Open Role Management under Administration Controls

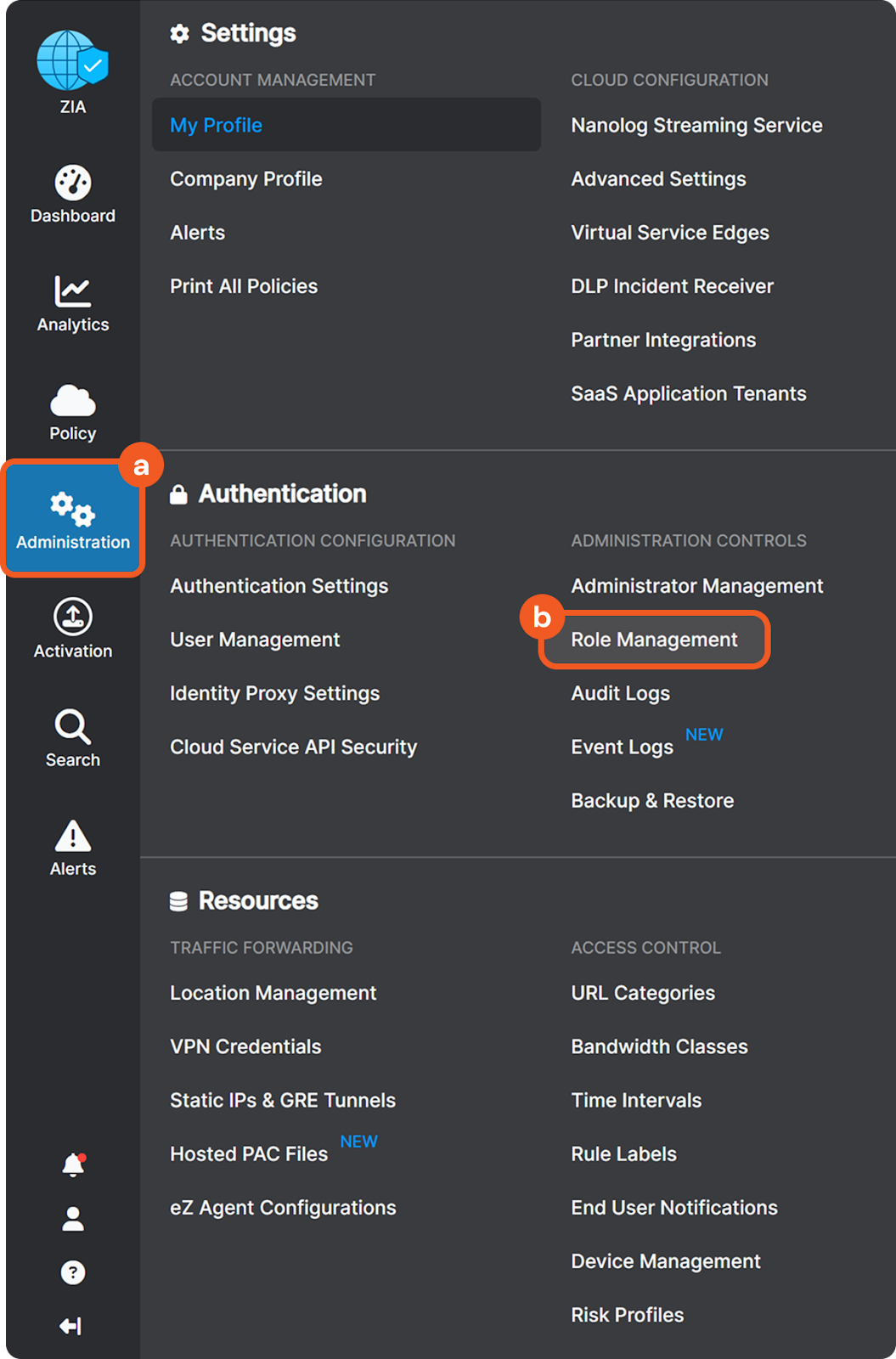pyautogui.click(x=654, y=640)
